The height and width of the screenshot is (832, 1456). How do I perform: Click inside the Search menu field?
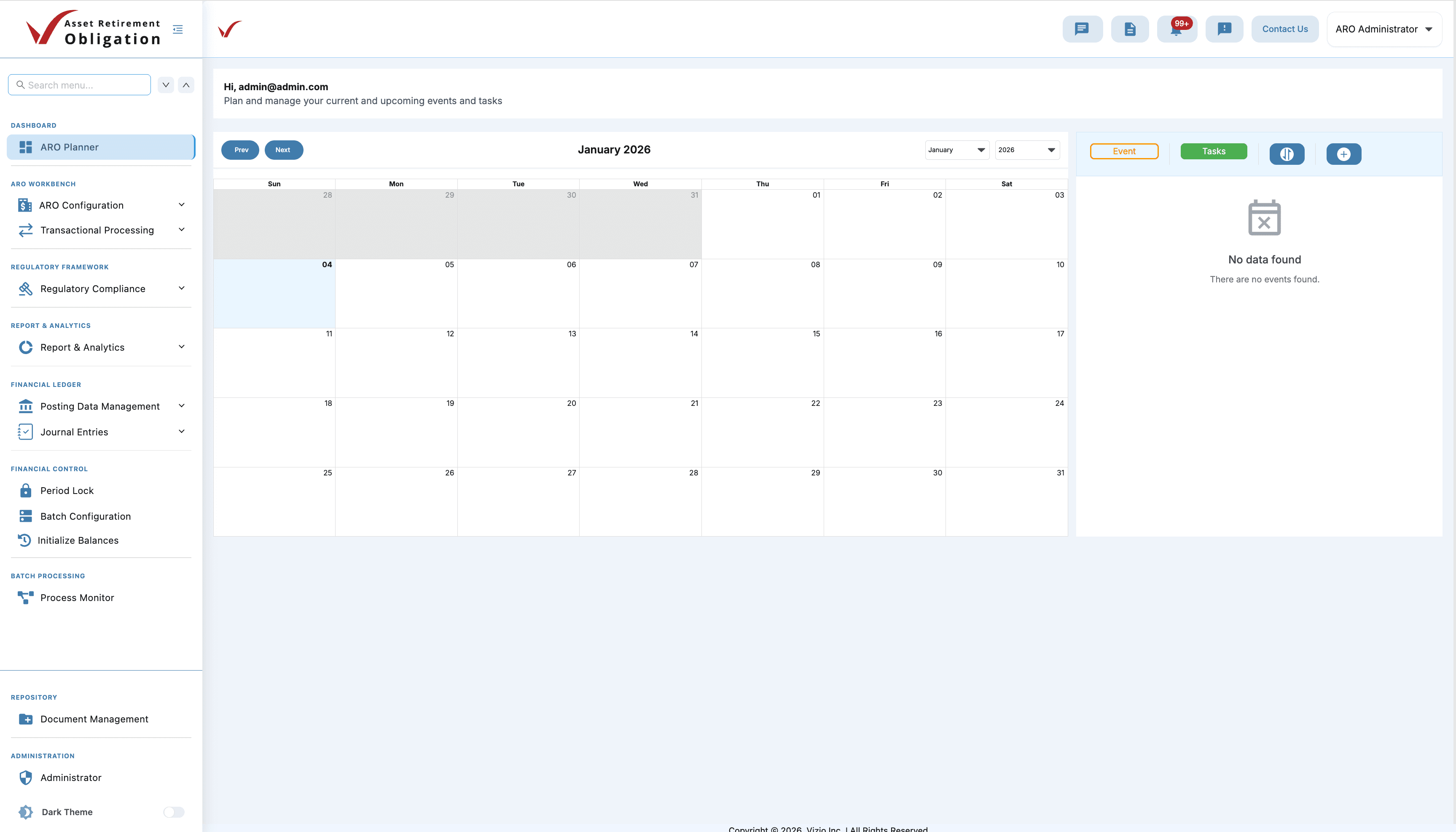click(79, 85)
